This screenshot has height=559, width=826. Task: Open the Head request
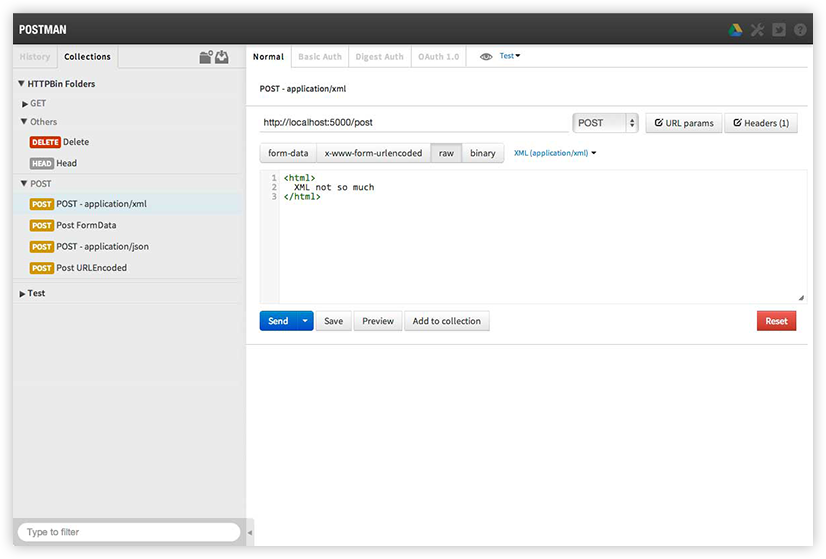coord(66,163)
